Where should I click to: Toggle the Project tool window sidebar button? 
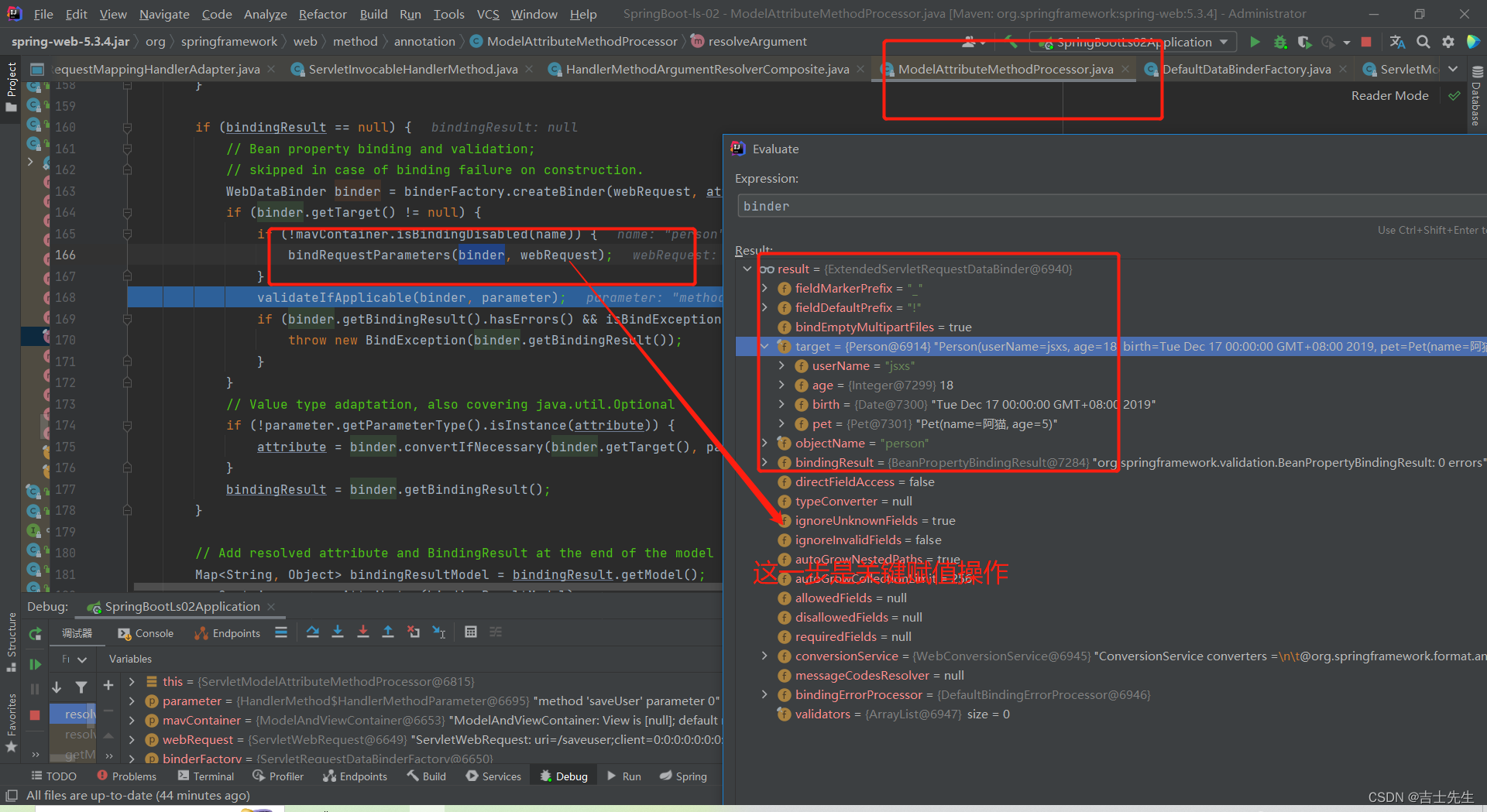click(x=11, y=87)
